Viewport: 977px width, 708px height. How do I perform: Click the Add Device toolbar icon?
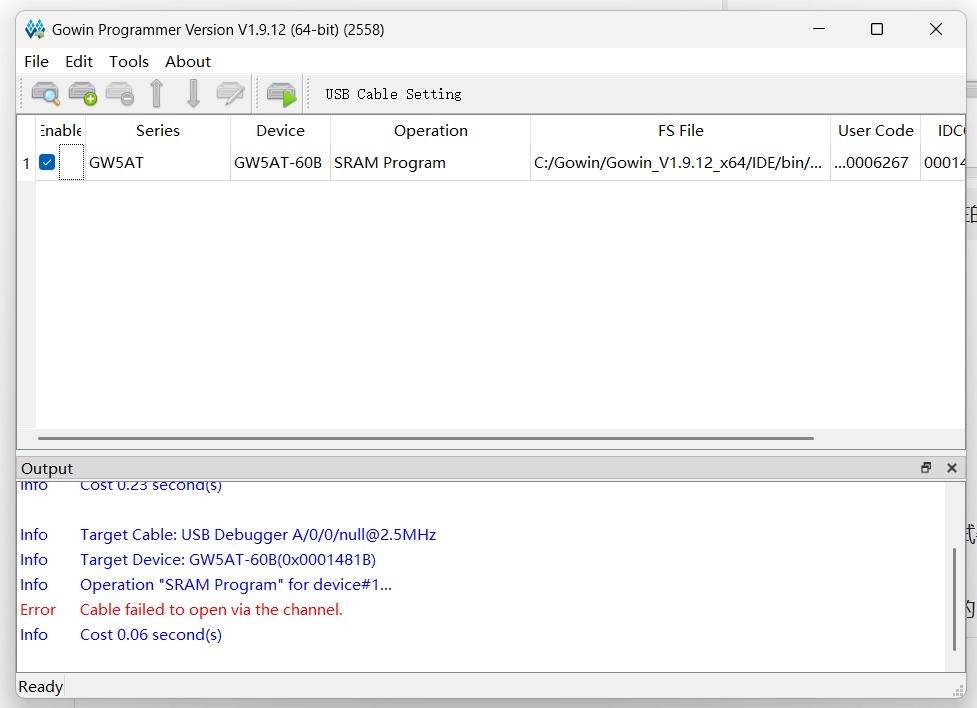point(82,94)
